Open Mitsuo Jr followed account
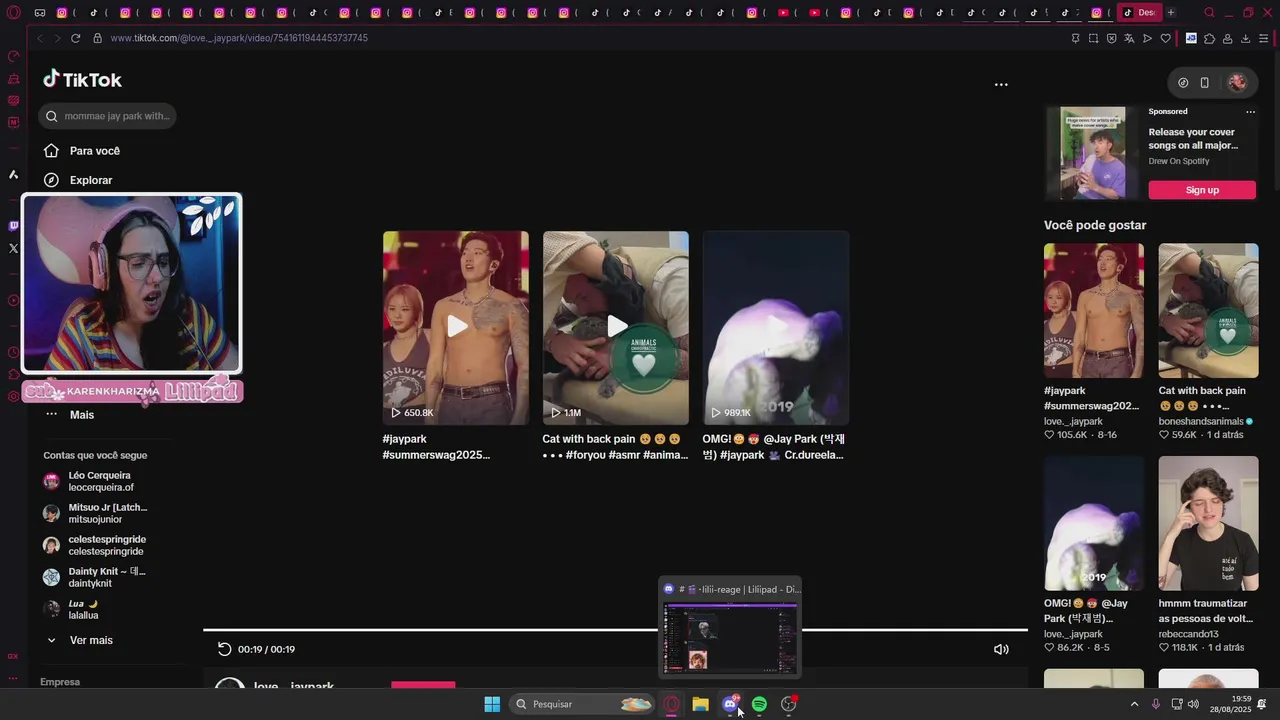Screen dimensions: 1280x720 click(95, 513)
